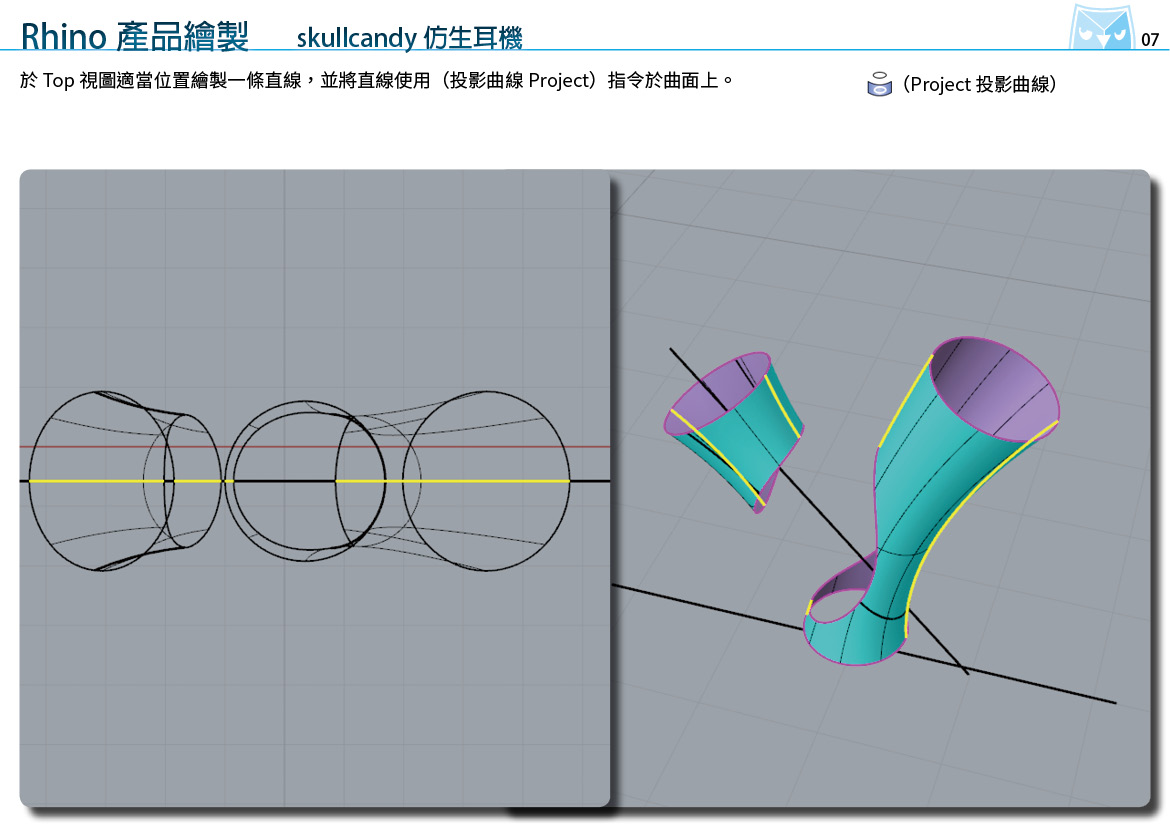The image size is (1170, 827).
Task: Click the owl logo icon near page number
Action: (x=1101, y=27)
